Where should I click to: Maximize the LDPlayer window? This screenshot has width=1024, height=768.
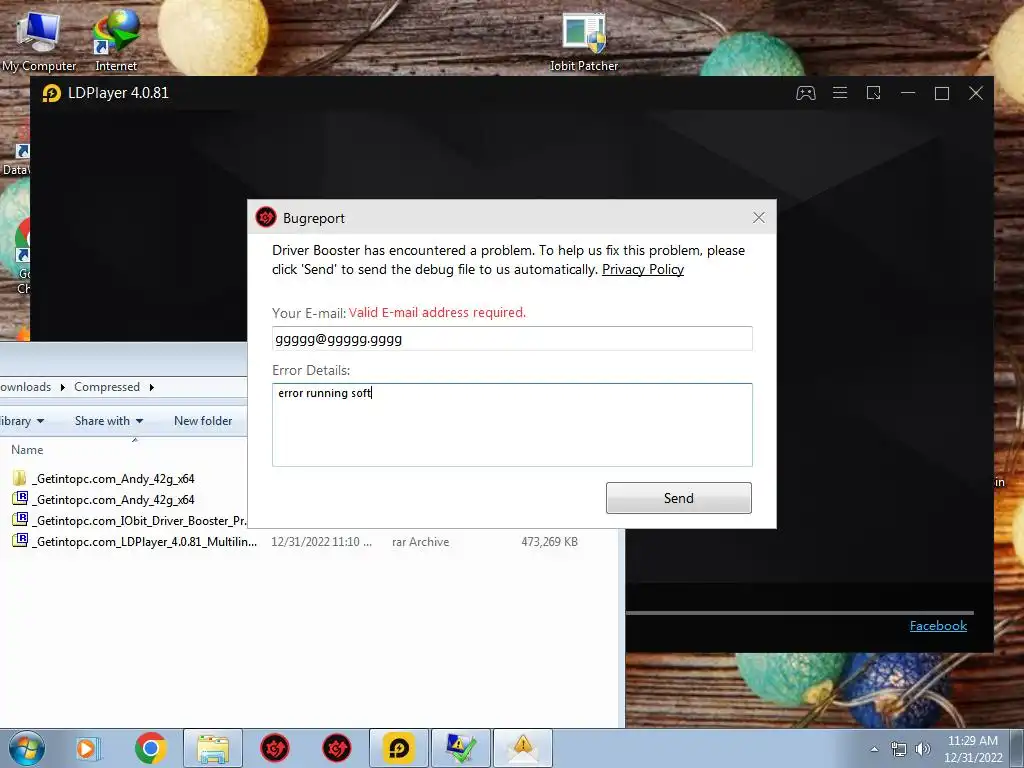tap(942, 93)
